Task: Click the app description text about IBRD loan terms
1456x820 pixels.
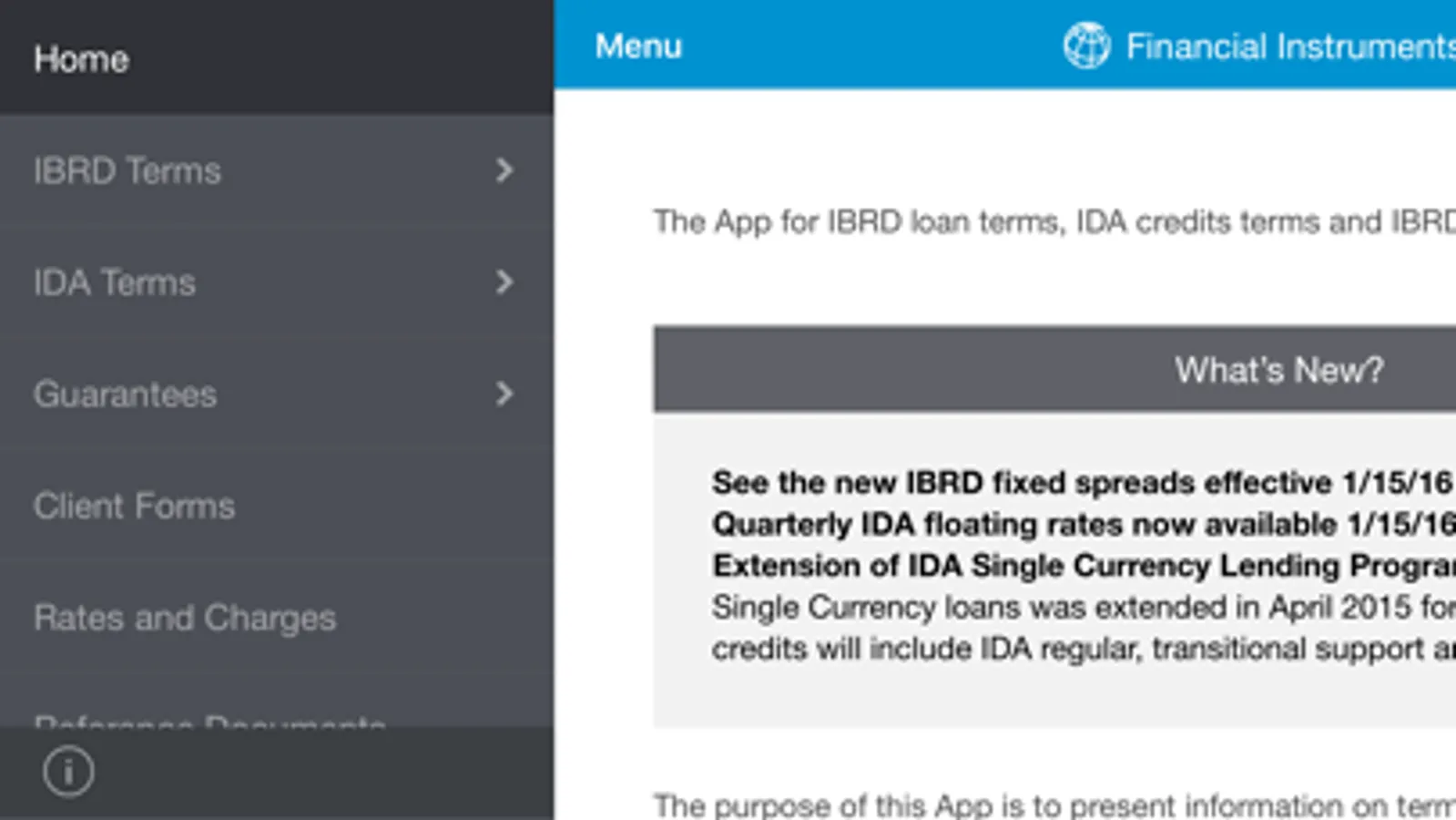Action: 1054,221
